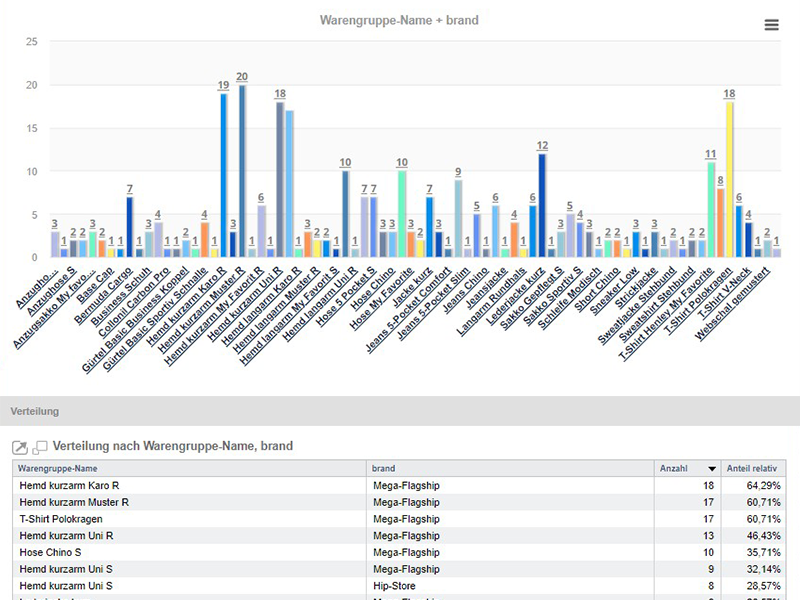The image size is (800, 600).
Task: Open the chart hamburger context menu
Action: [771, 24]
